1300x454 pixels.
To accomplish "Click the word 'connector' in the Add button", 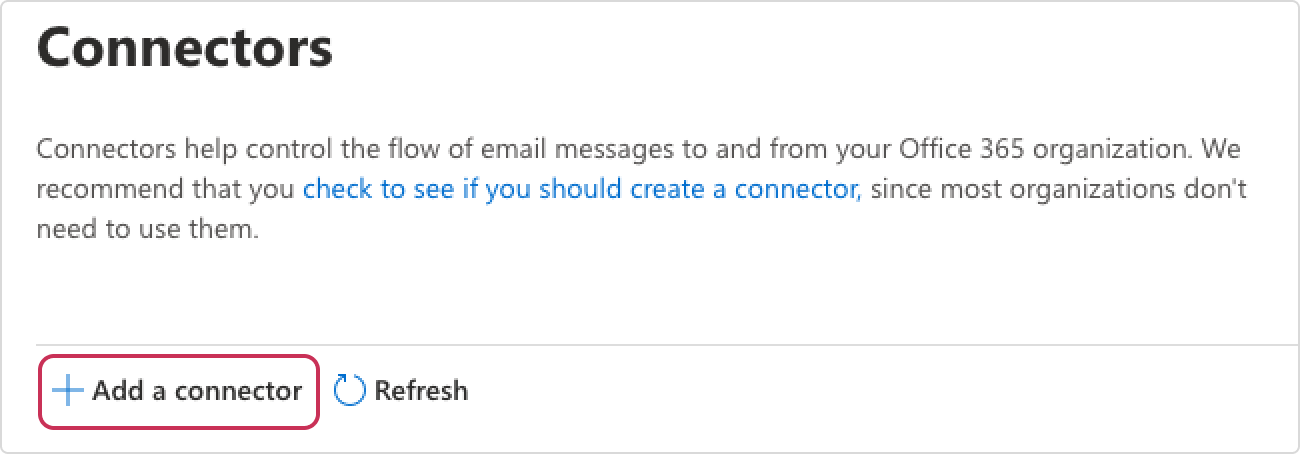I will click(238, 391).
